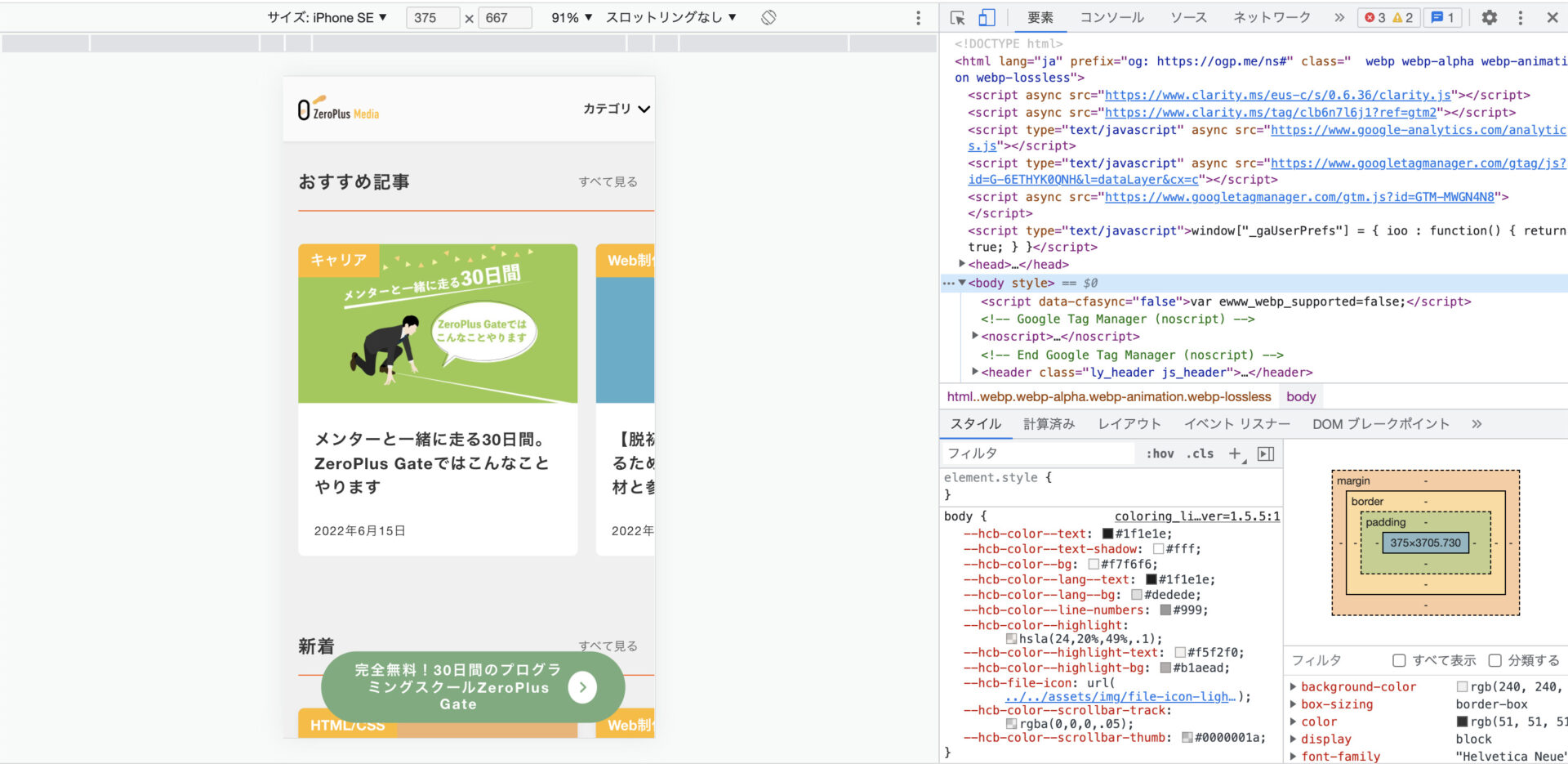Viewport: 1568px width, 764px height.
Task: Click すべて見る next to おすすめ記事
Action: click(608, 181)
